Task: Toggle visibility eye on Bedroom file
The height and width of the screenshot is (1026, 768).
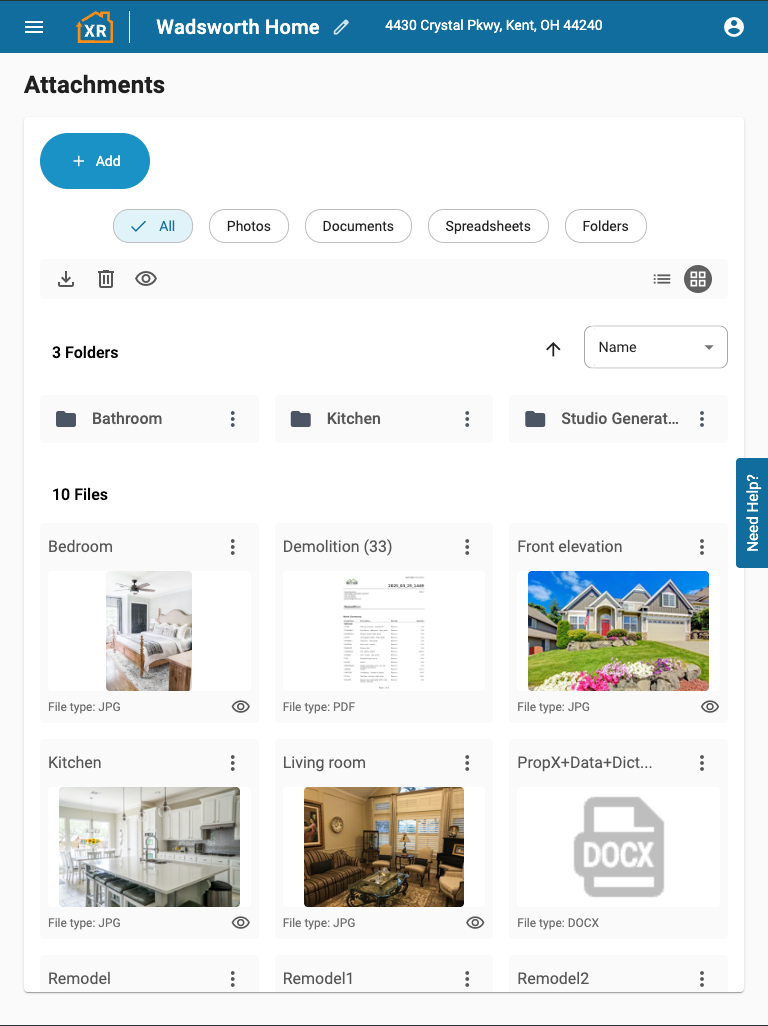Action: coord(241,707)
